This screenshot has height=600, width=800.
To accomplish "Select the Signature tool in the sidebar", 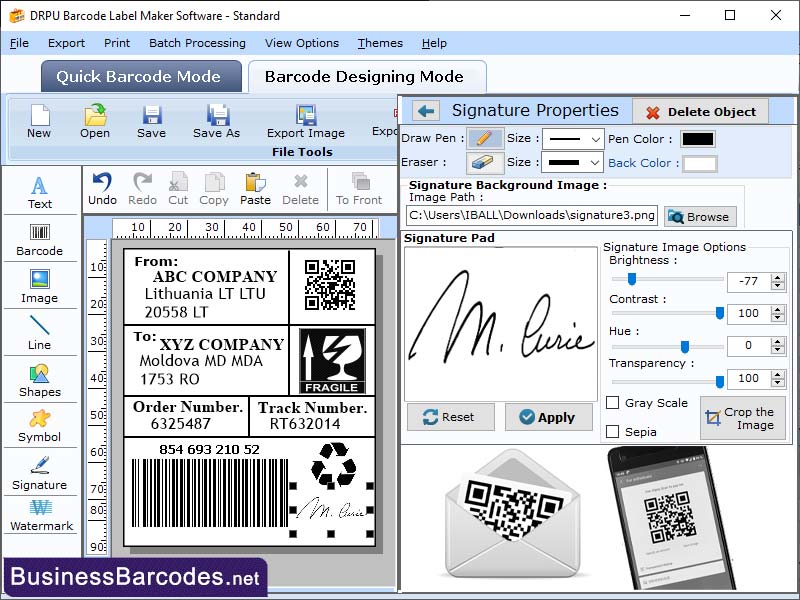I will tap(40, 470).
